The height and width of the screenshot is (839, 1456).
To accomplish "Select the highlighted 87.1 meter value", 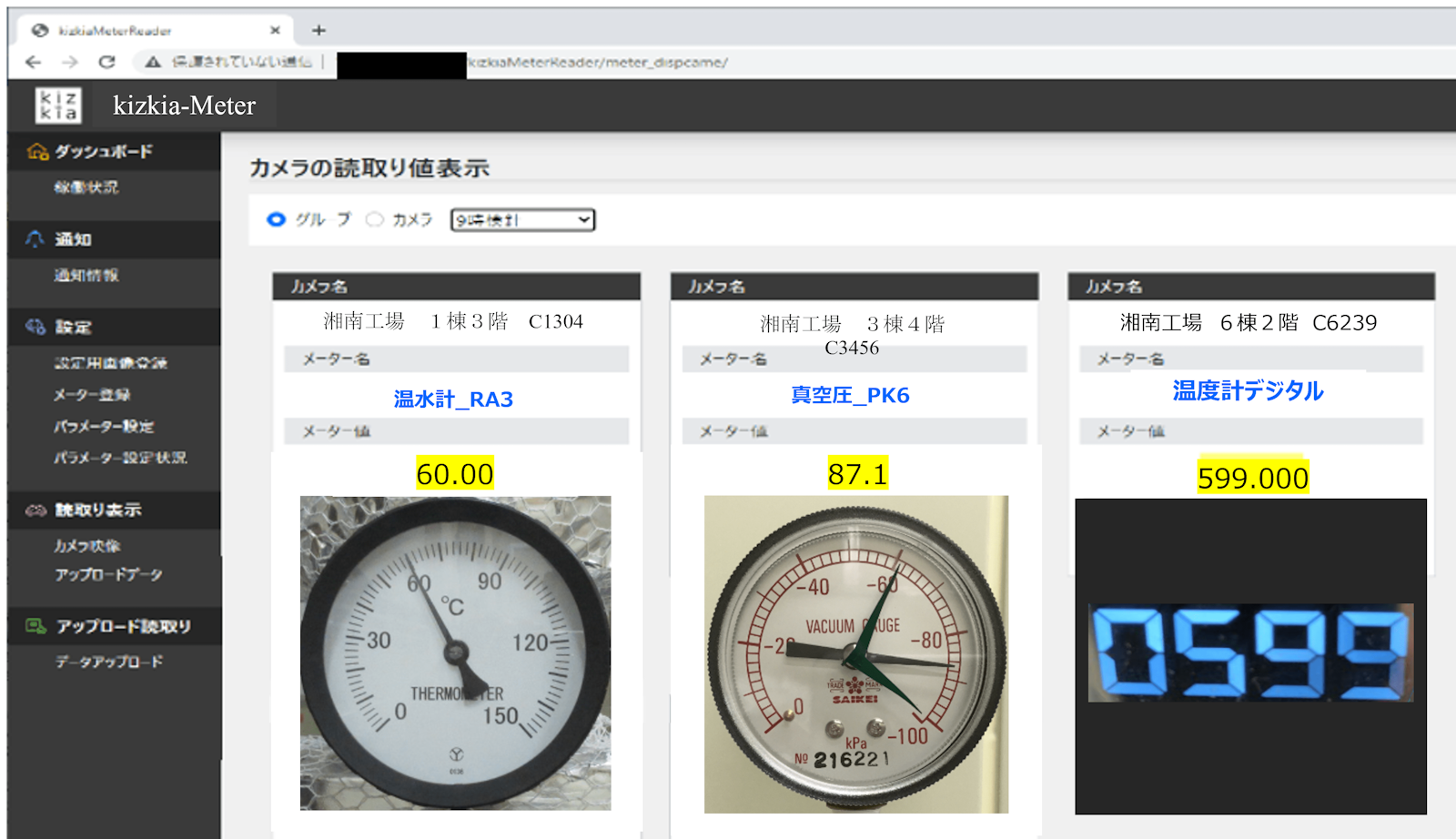I will coord(857,474).
